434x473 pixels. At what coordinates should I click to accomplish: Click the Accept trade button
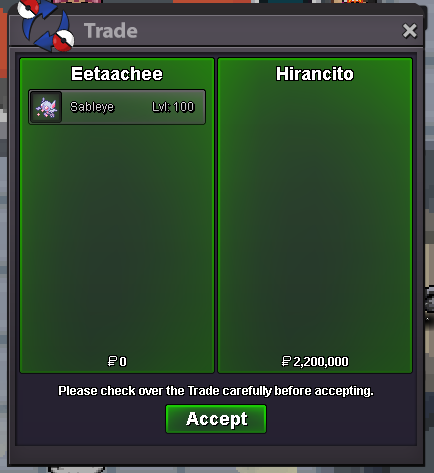pyautogui.click(x=216, y=419)
